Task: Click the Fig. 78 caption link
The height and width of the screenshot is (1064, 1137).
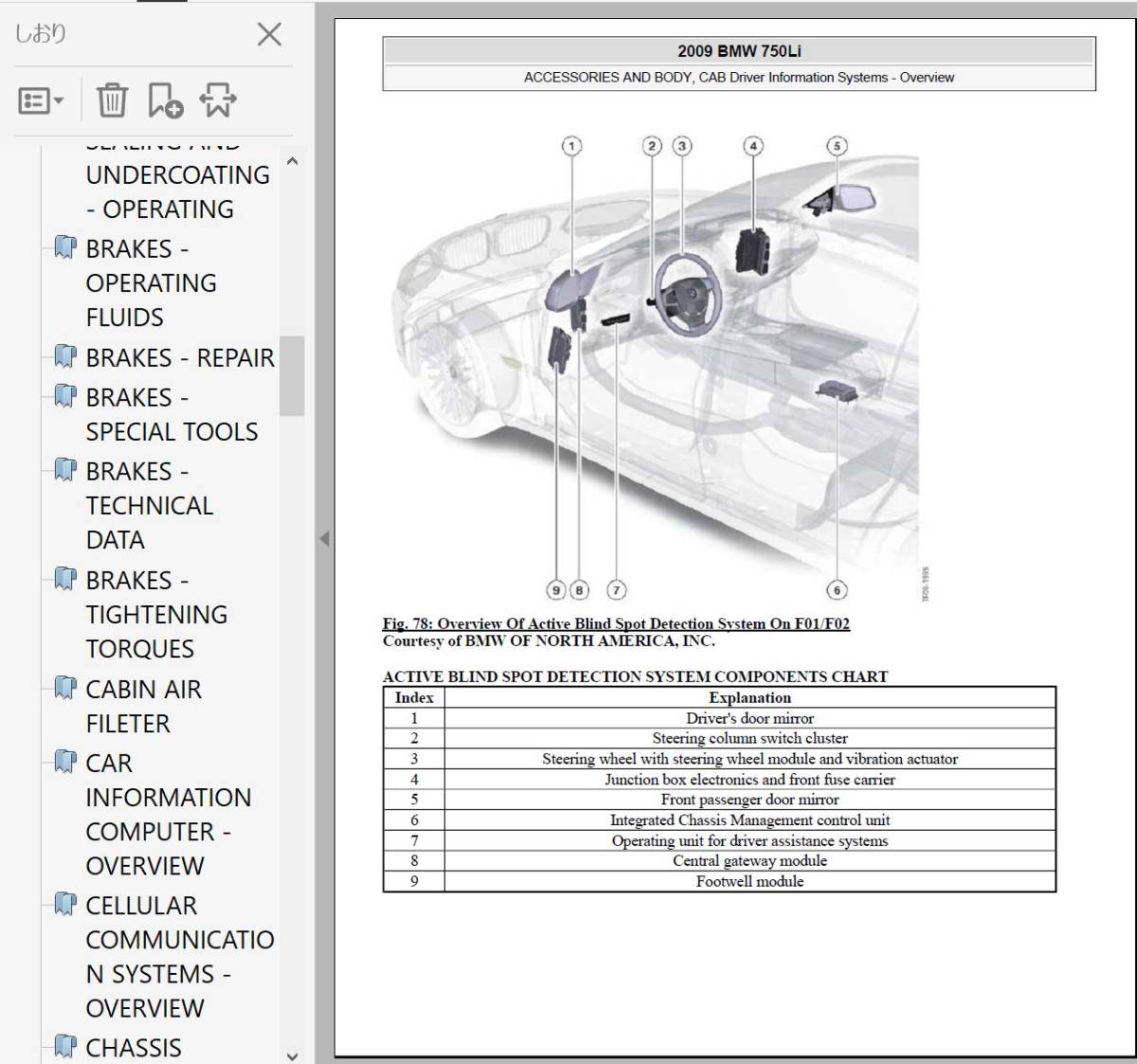Action: pos(616,623)
